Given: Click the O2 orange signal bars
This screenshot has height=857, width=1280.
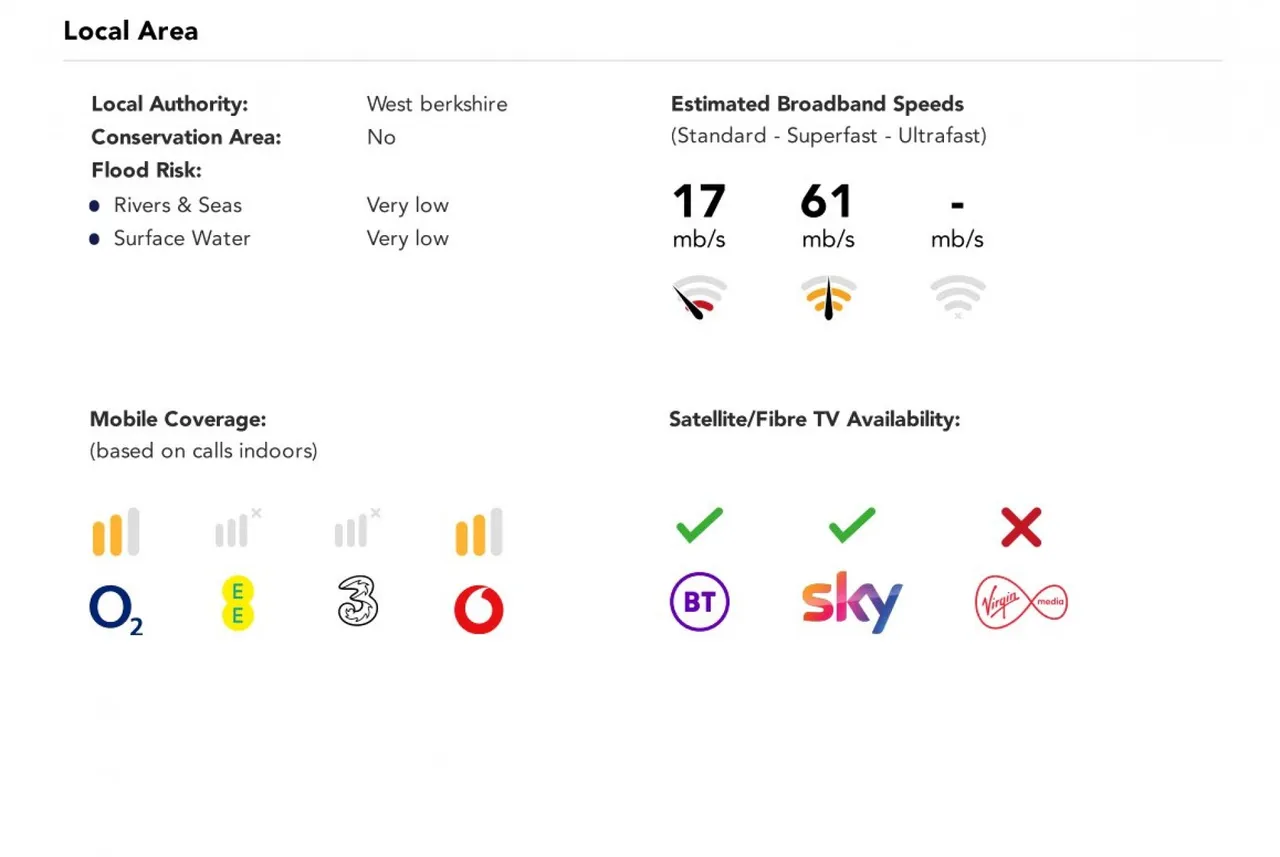Looking at the screenshot, I should click(x=116, y=532).
